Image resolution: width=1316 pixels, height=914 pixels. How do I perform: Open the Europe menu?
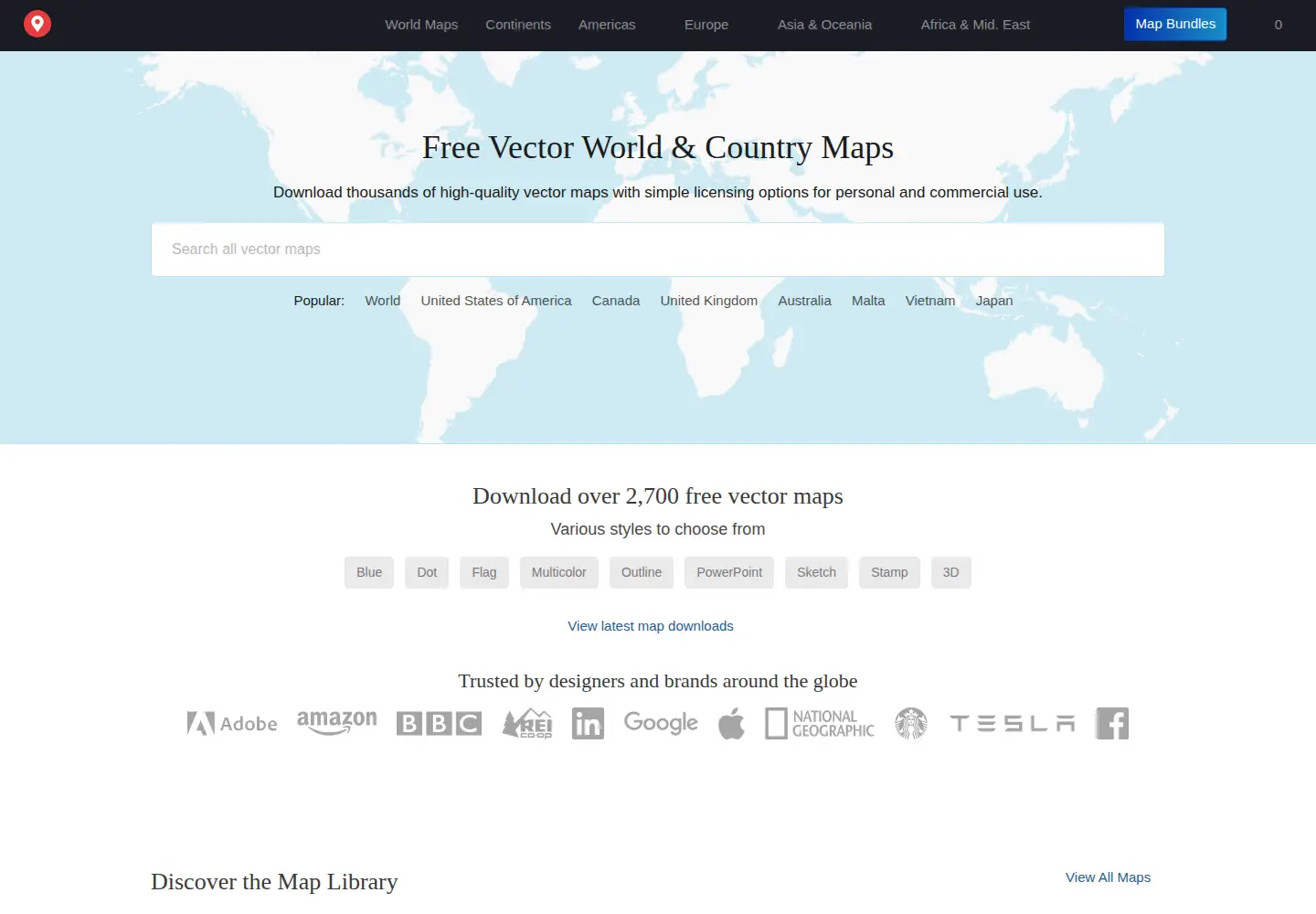pos(706,25)
